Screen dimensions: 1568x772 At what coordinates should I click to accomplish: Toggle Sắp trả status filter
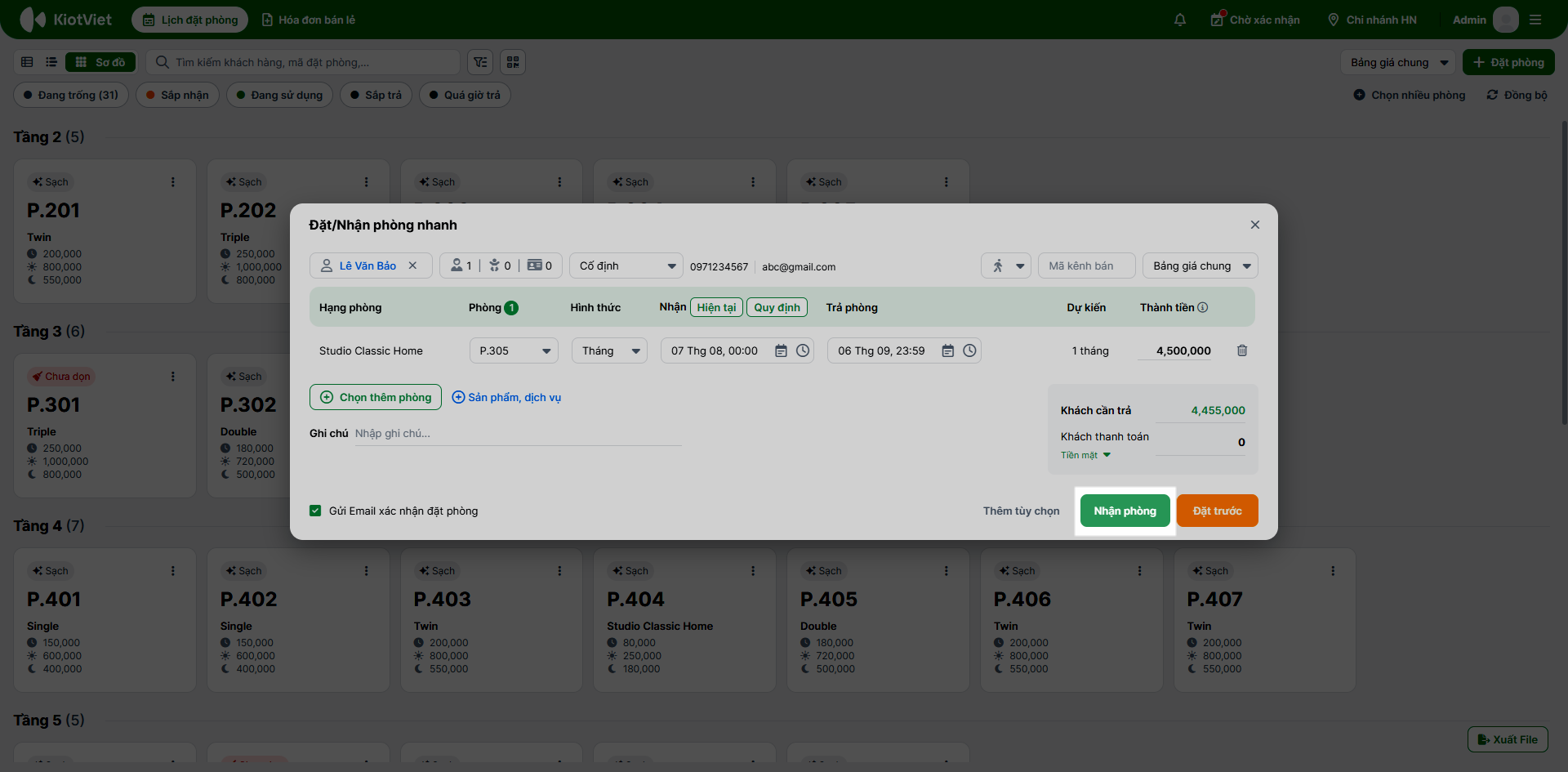[376, 95]
